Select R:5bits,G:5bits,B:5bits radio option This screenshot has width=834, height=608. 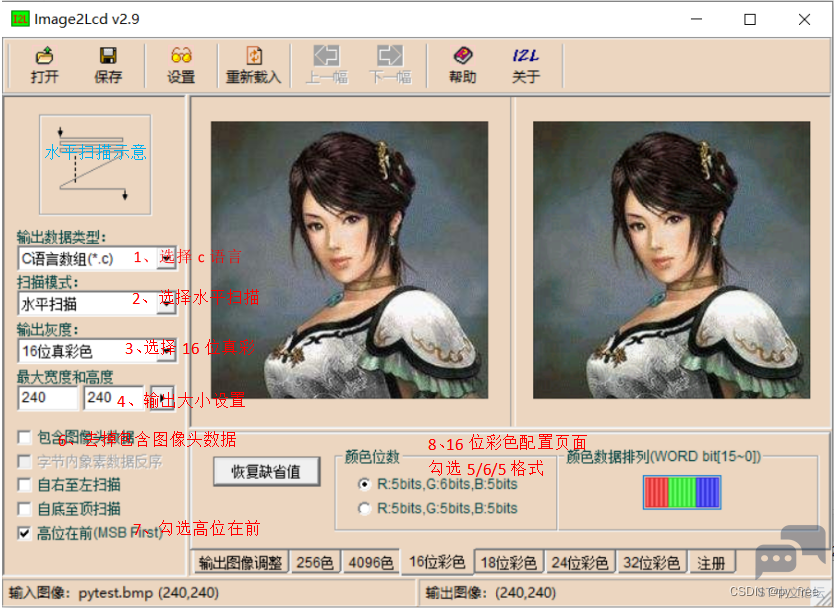pos(364,509)
